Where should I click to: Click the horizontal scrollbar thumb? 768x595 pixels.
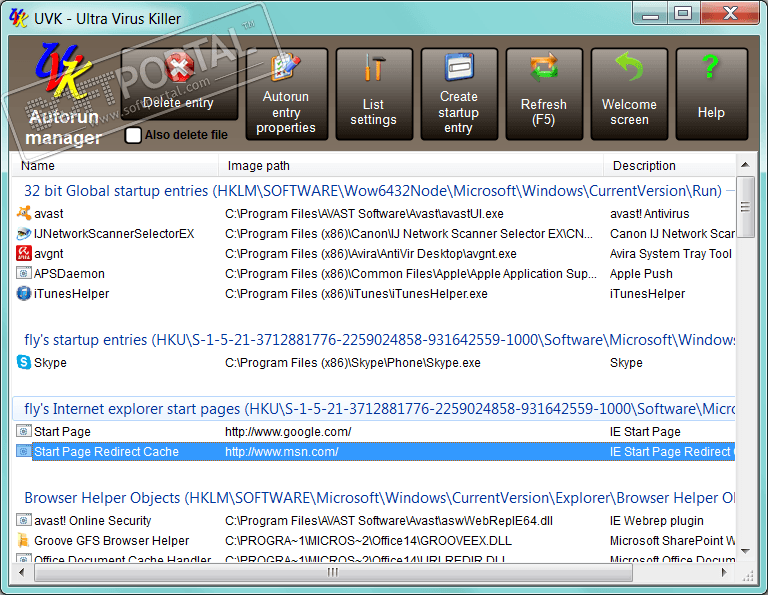pyautogui.click(x=333, y=572)
